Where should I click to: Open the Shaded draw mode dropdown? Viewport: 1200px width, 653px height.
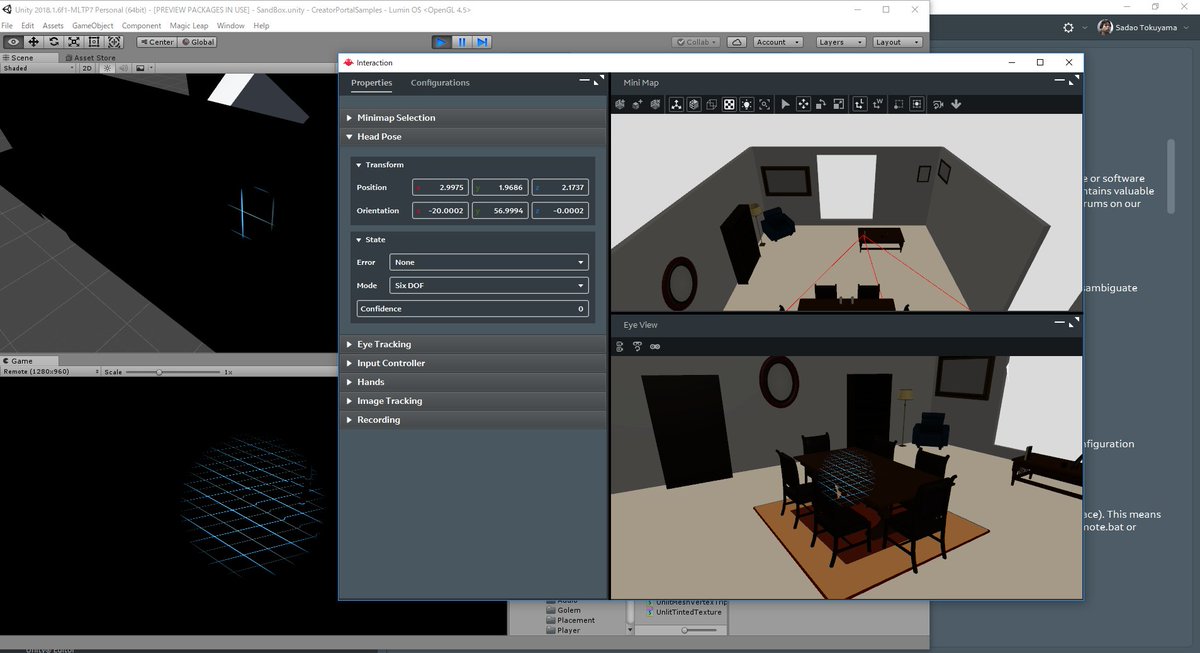tap(39, 68)
